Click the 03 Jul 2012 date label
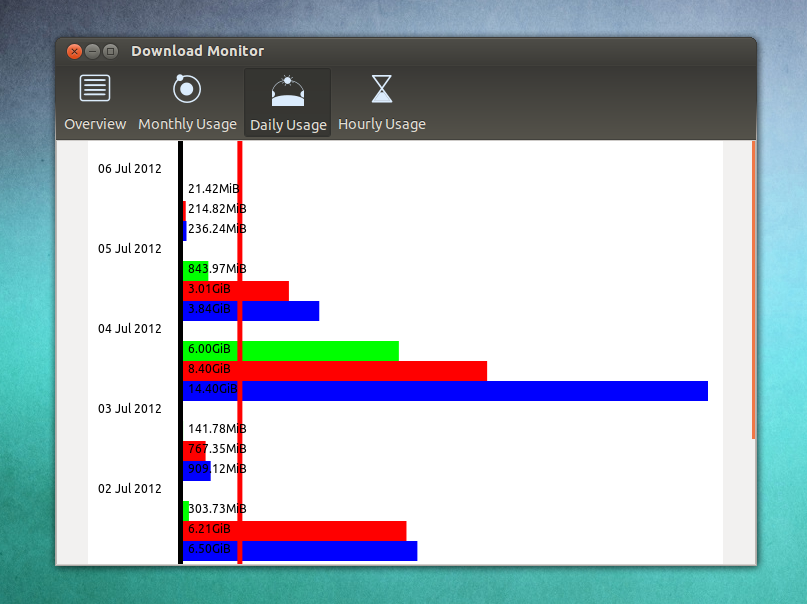This screenshot has height=604, width=807. (x=130, y=408)
